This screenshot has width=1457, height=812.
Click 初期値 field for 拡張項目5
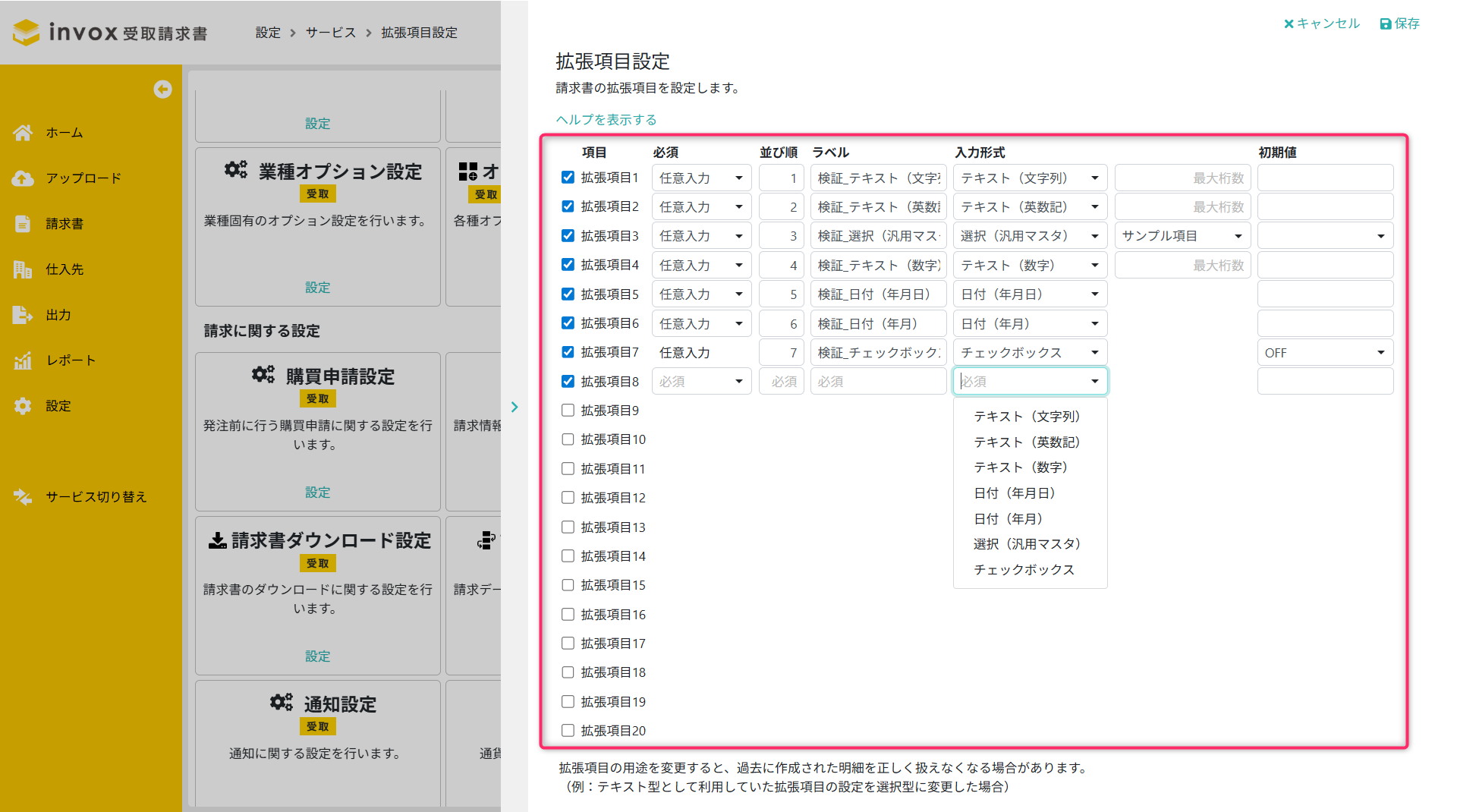(1325, 294)
